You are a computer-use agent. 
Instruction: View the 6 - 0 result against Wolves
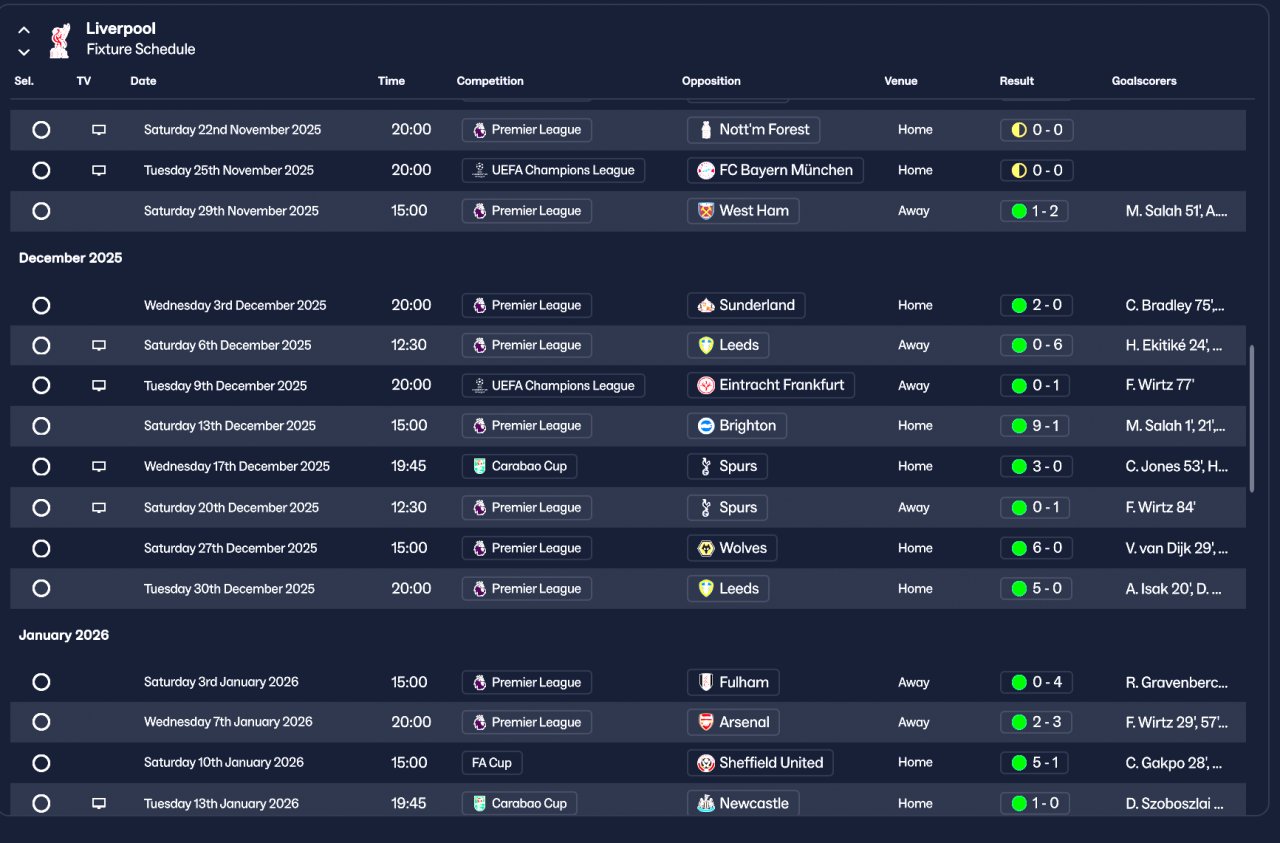tap(1036, 549)
